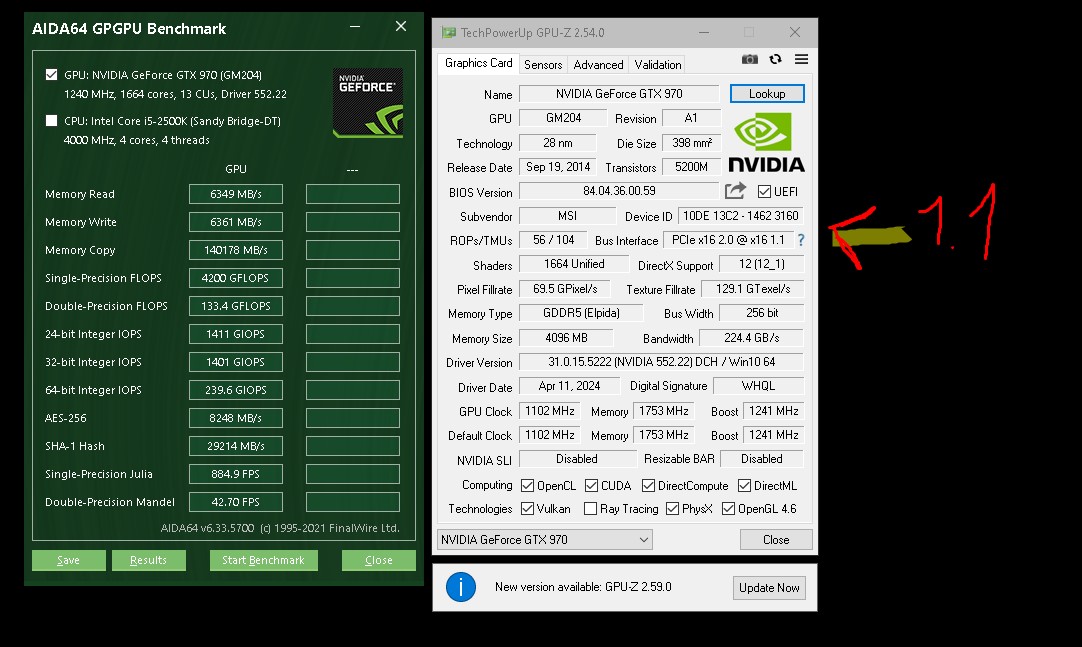The width and height of the screenshot is (1082, 647).
Task: Open the GPU-Z hamburger menu
Action: coord(801,59)
